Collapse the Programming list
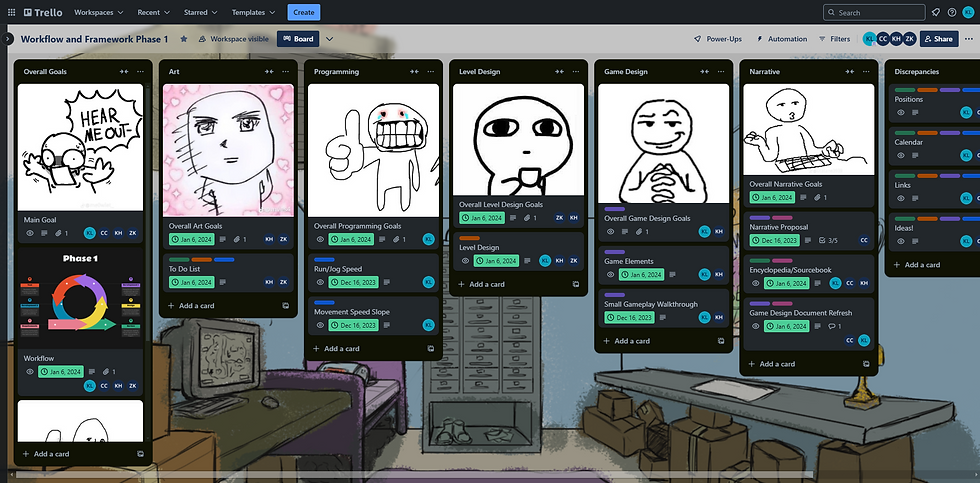Image resolution: width=980 pixels, height=483 pixels. (414, 72)
